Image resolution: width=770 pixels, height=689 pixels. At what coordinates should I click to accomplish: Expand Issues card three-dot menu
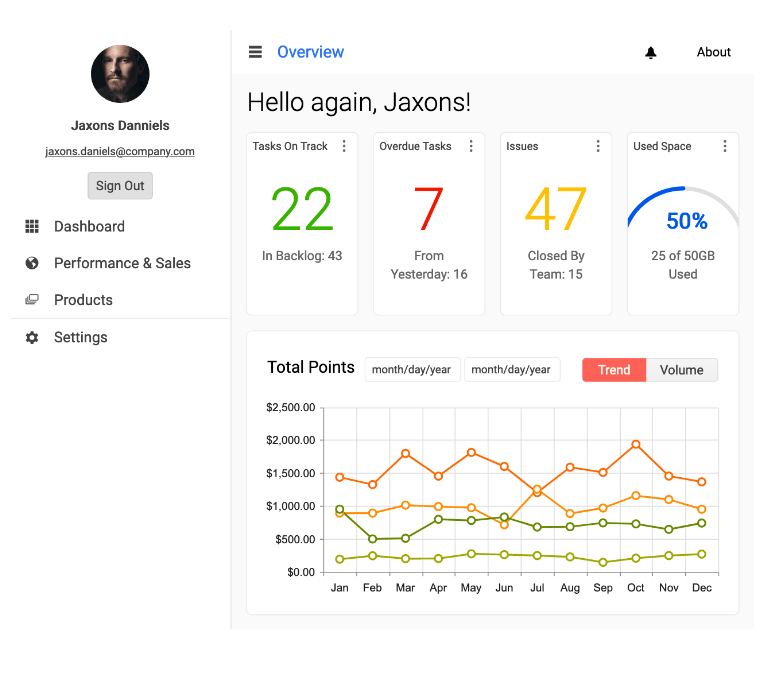[x=598, y=146]
